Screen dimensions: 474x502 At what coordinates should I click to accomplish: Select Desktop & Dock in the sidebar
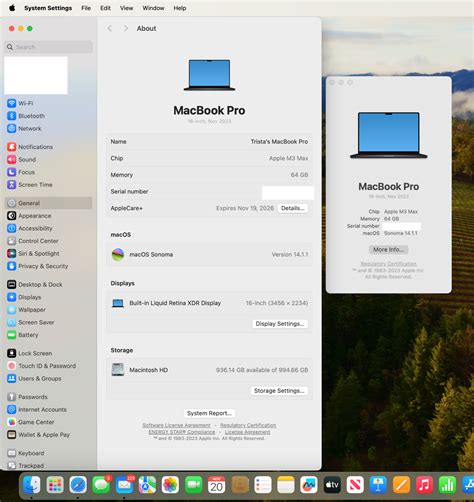tap(35, 285)
